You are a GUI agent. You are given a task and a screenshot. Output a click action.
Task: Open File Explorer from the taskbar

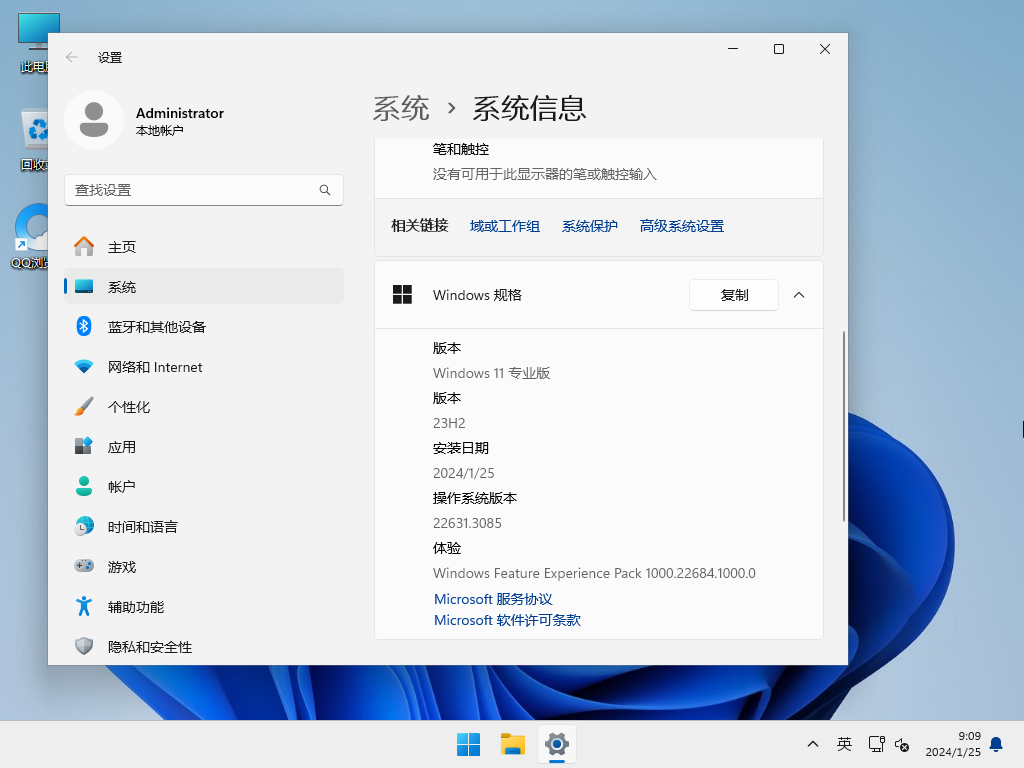click(513, 744)
